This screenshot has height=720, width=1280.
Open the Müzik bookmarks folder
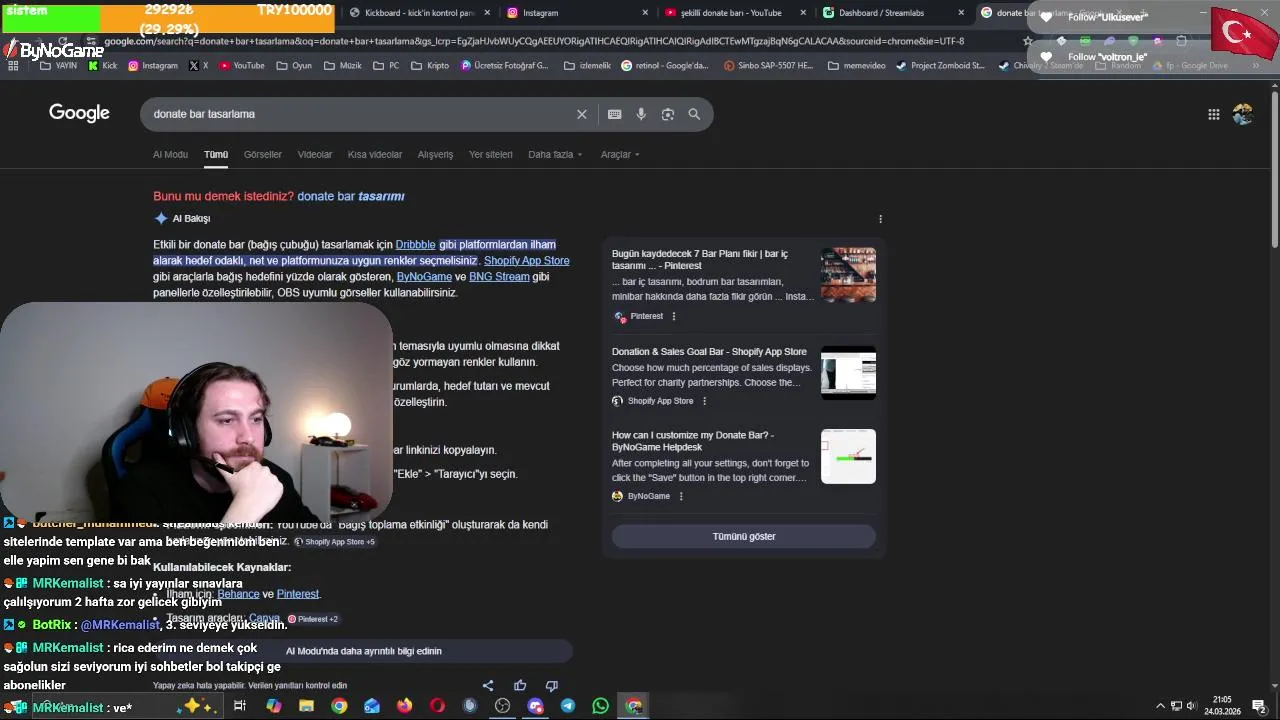(x=341, y=65)
